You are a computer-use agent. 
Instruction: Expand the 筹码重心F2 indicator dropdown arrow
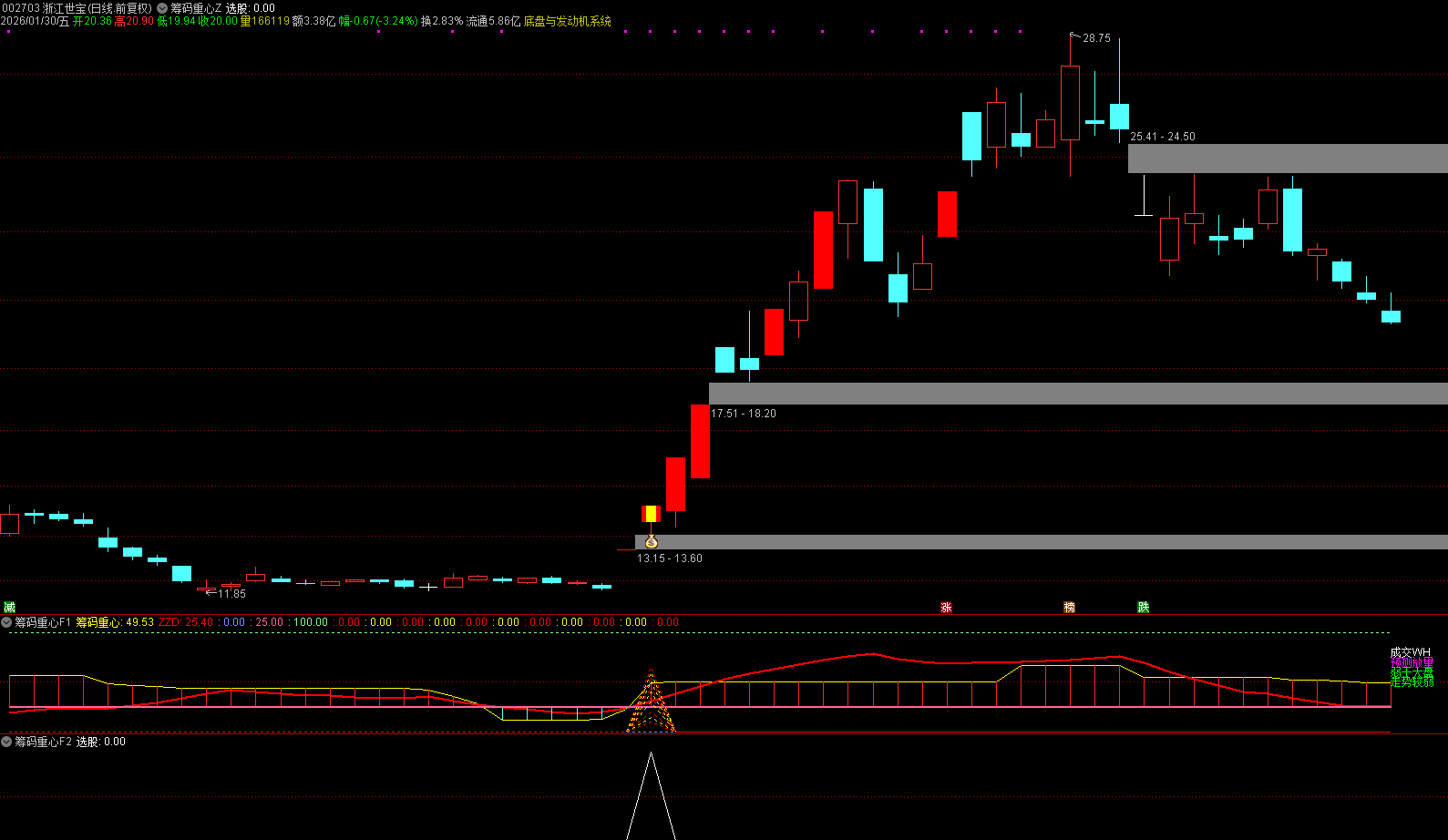coord(6,742)
